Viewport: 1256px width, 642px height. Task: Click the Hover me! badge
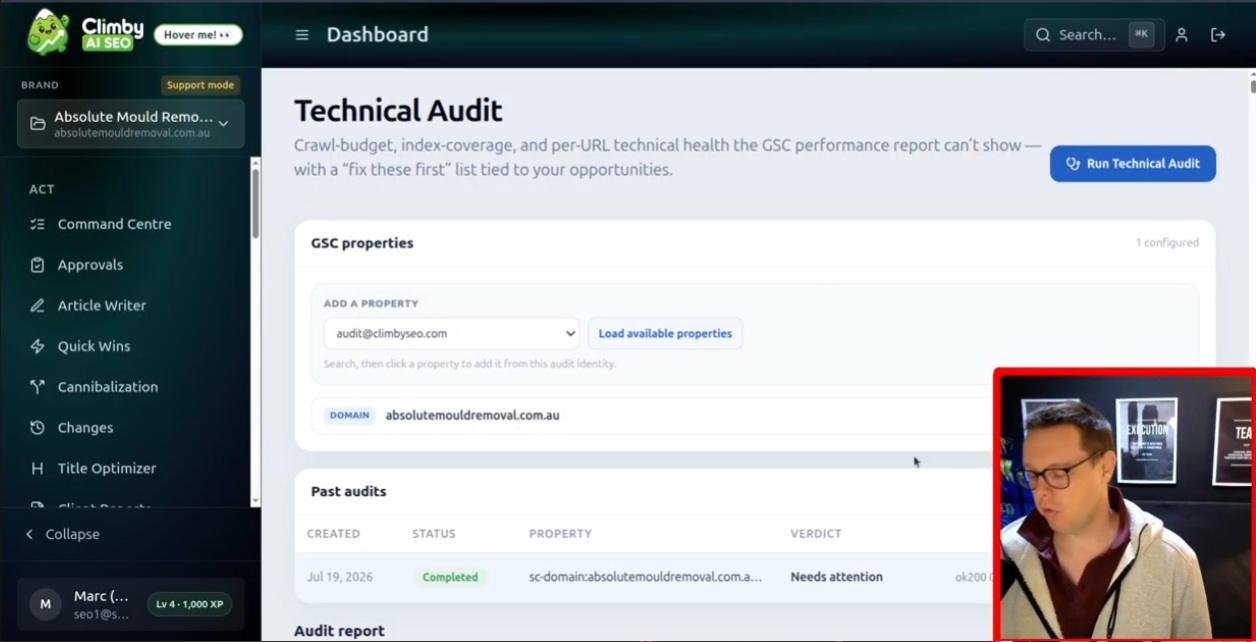[x=198, y=35]
